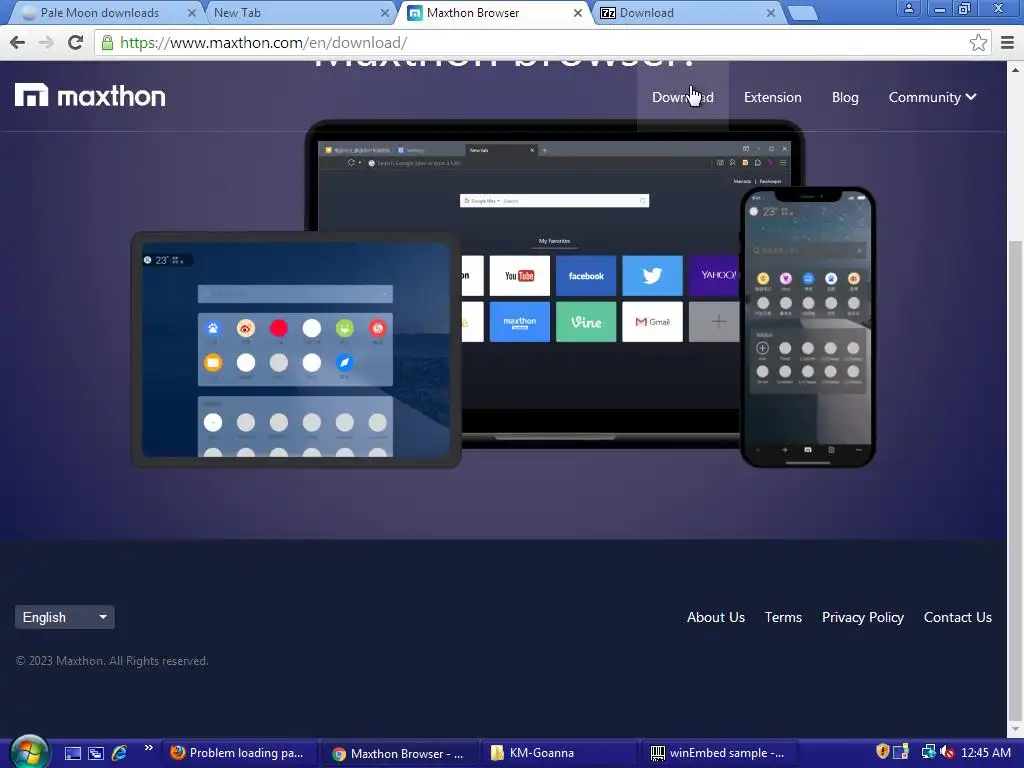1024x768 pixels.
Task: Click the address bar URL field
Action: click(x=536, y=43)
